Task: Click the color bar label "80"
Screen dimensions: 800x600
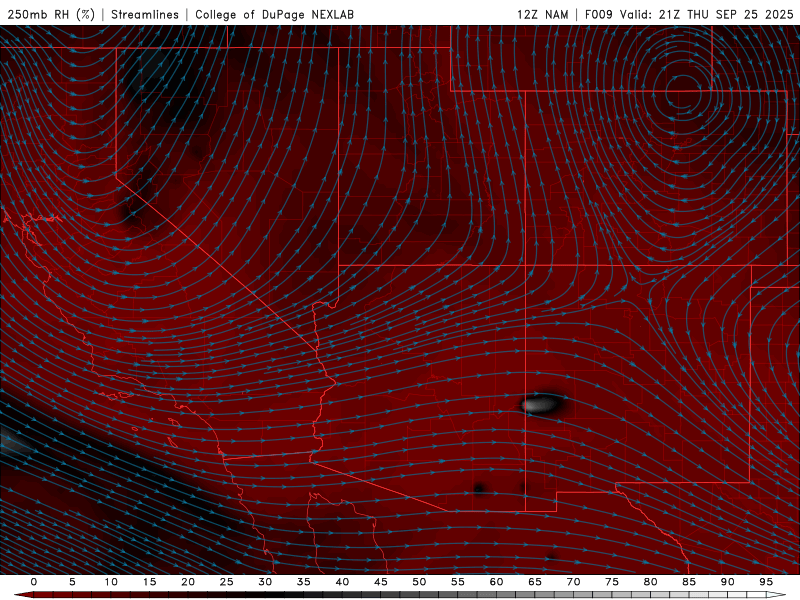Action: pyautogui.click(x=650, y=582)
